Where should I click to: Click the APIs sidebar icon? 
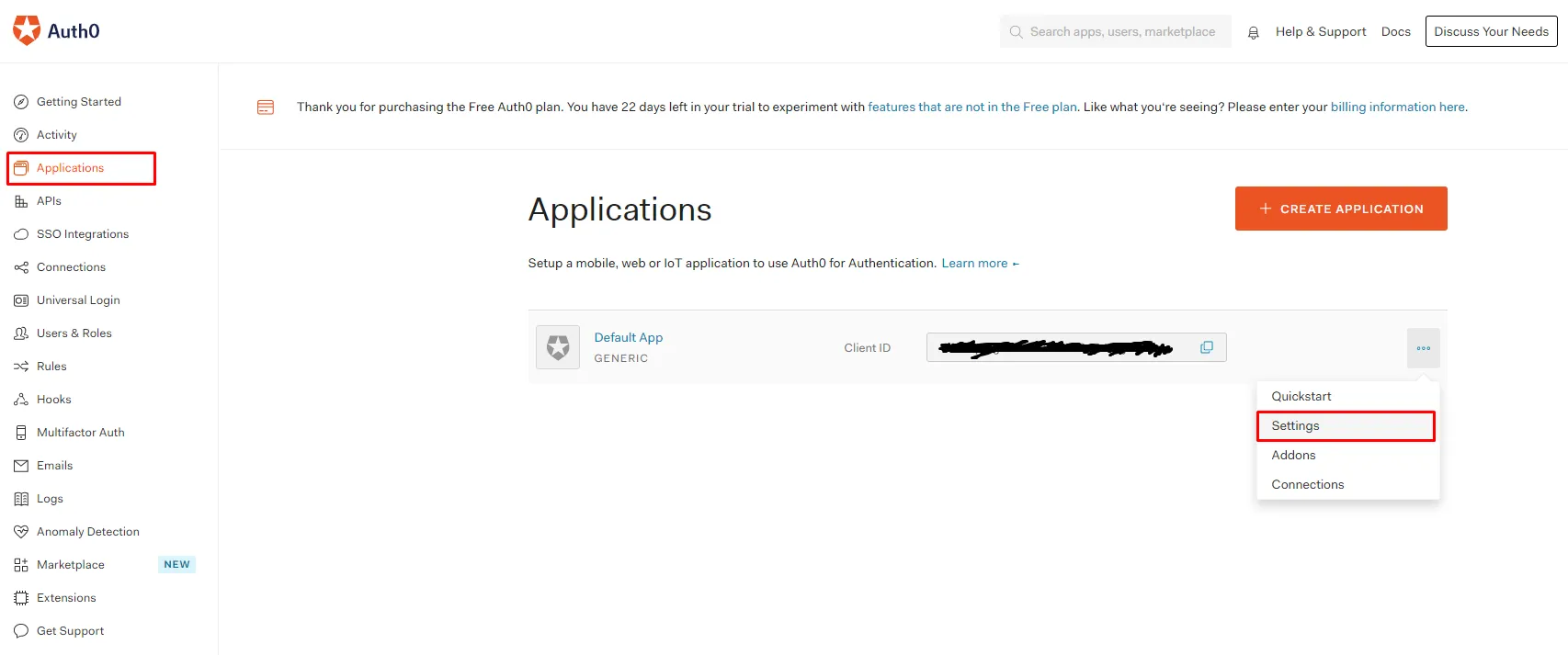tap(21, 201)
